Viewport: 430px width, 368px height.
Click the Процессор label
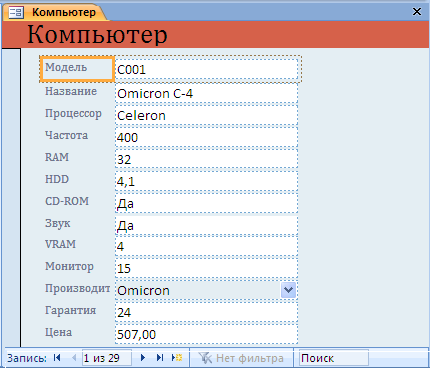pos(73,114)
